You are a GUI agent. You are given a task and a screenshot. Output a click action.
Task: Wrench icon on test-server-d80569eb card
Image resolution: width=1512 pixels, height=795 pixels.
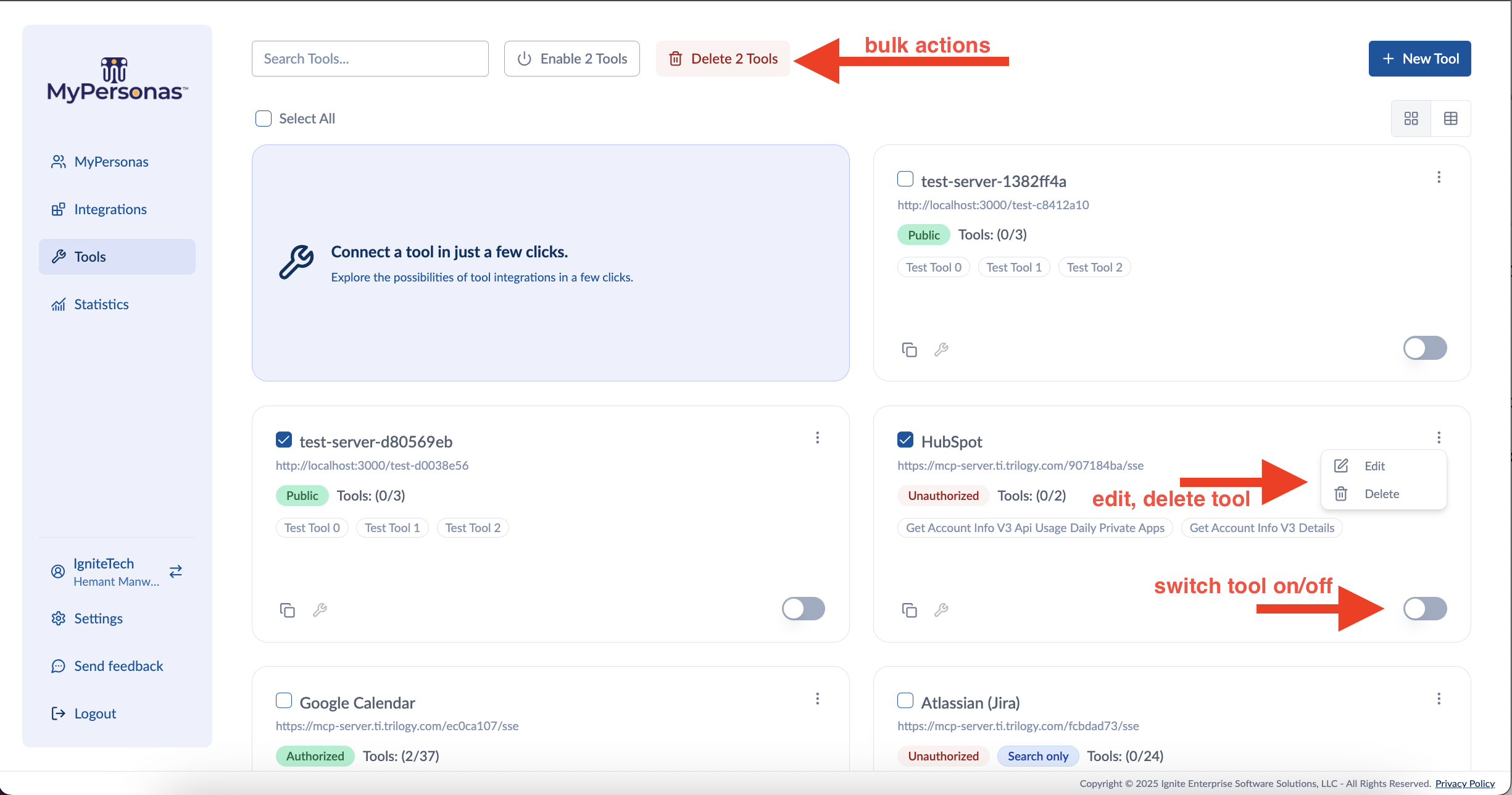[x=320, y=610]
